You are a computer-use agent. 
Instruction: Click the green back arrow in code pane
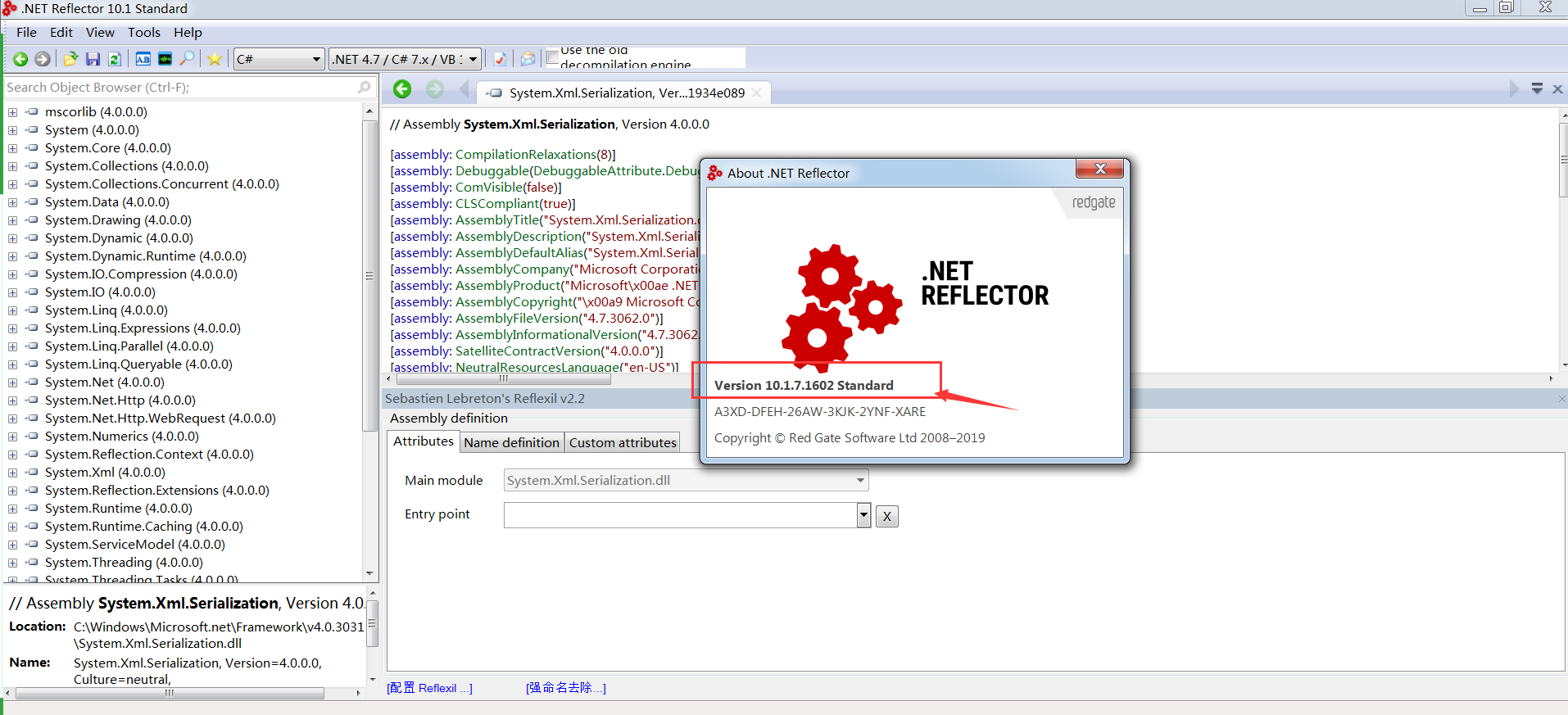(x=402, y=89)
